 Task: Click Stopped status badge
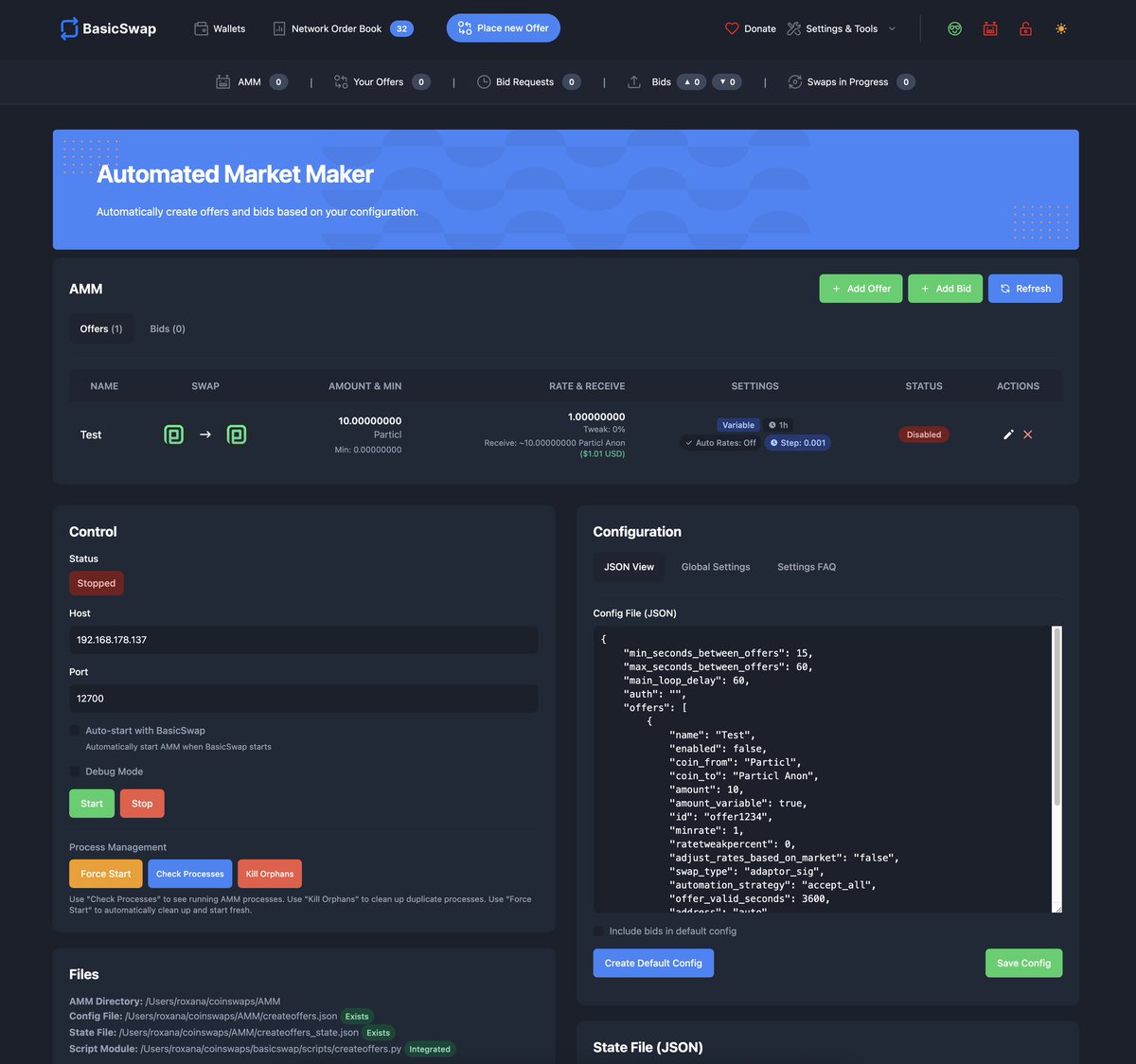pos(97,583)
